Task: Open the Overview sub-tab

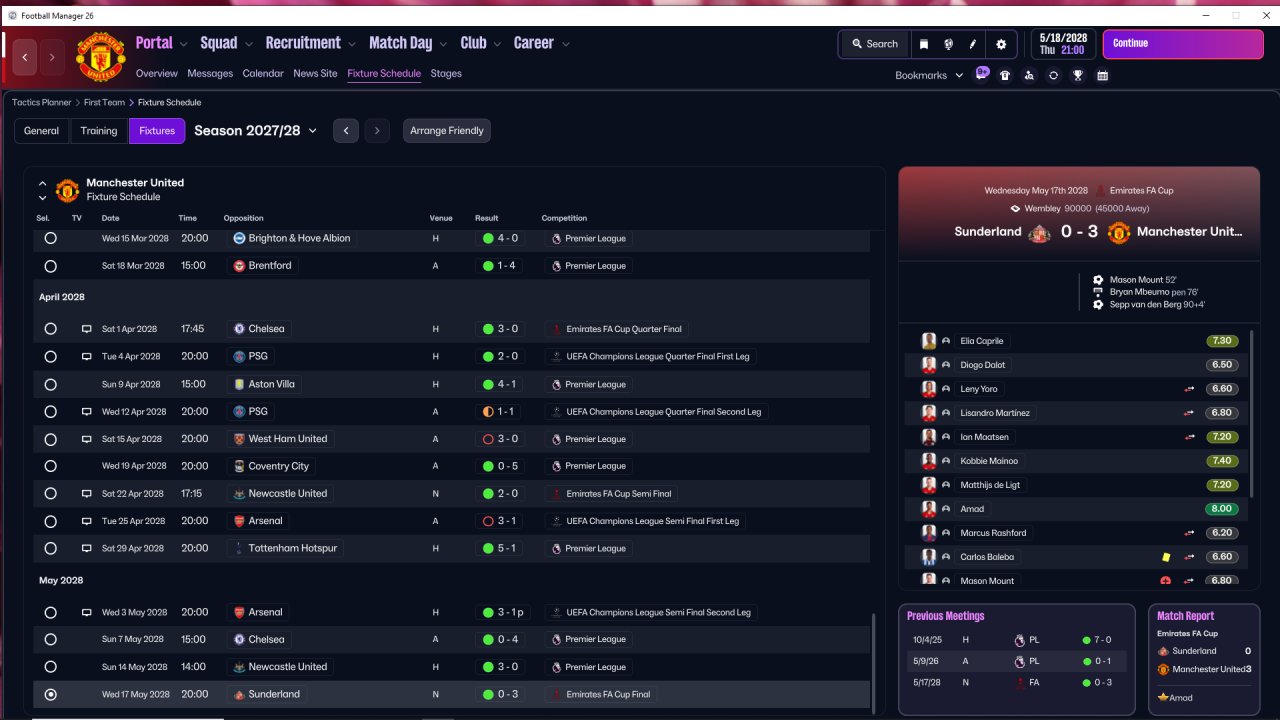Action: (157, 74)
